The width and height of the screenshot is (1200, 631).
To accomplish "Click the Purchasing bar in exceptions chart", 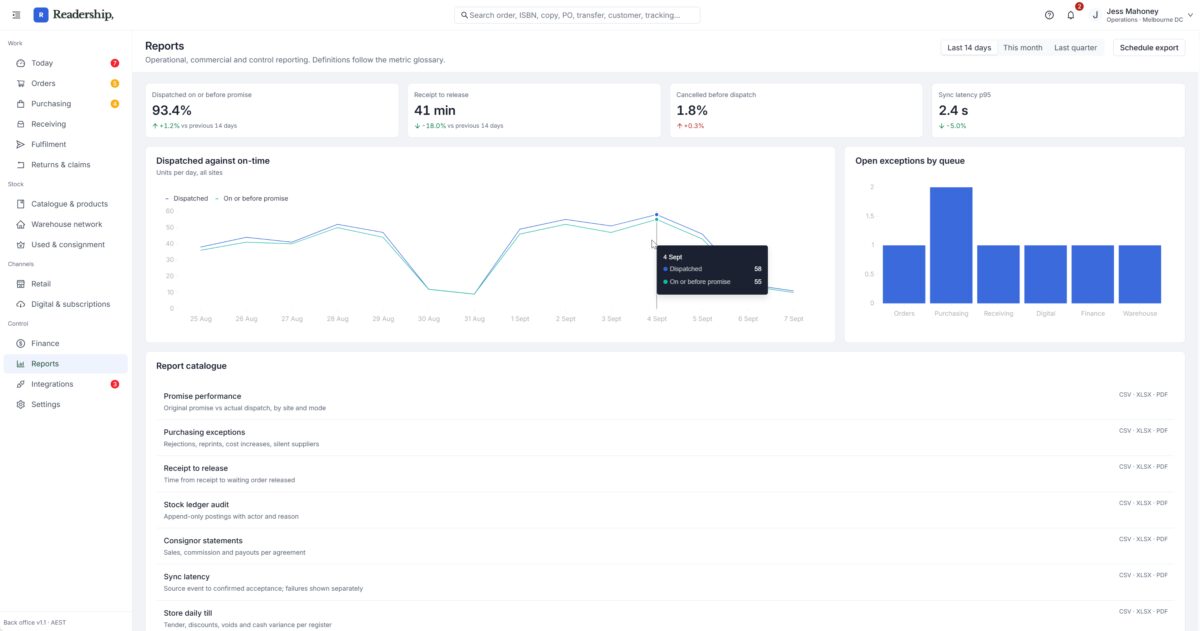I will coord(951,245).
